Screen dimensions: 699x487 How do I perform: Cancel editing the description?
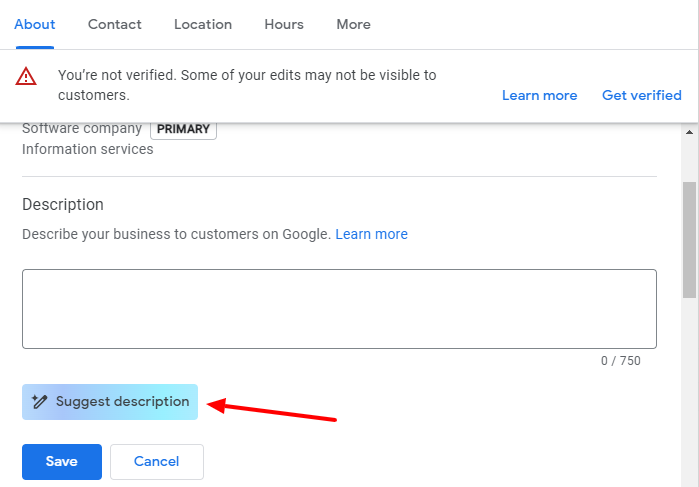(x=157, y=462)
